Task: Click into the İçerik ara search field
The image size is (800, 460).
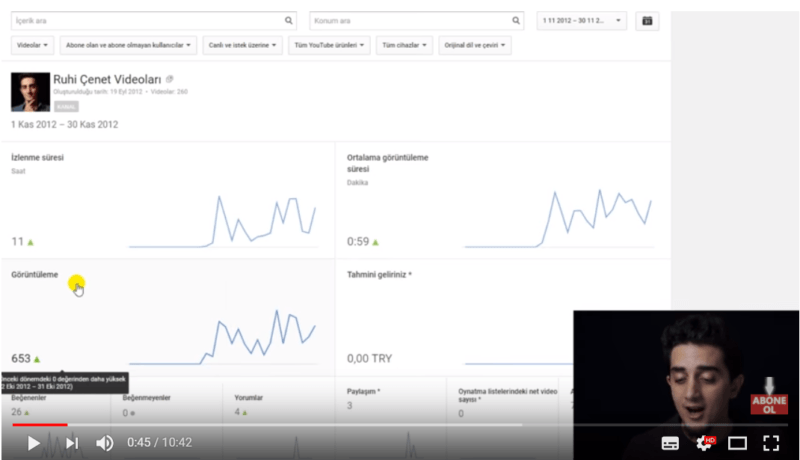Action: coord(145,20)
